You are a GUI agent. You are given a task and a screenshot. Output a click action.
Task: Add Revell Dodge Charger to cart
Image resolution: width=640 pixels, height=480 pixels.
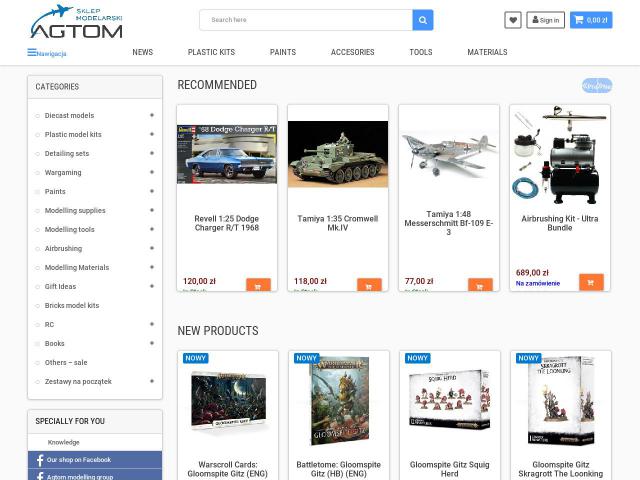(258, 285)
